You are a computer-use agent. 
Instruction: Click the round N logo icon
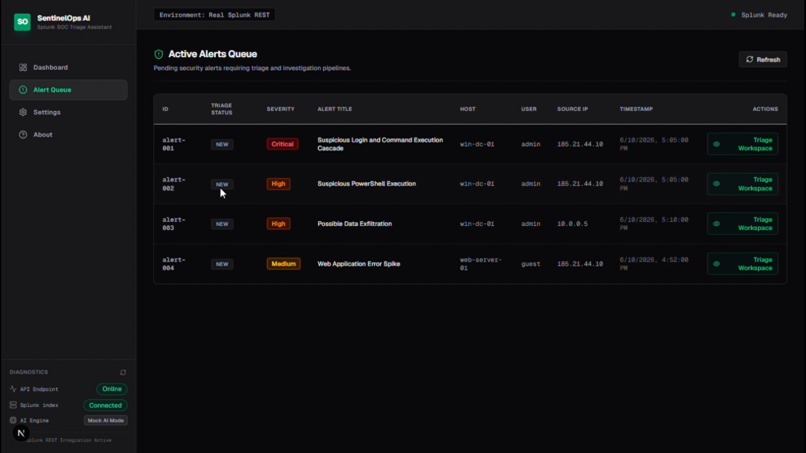pyautogui.click(x=21, y=433)
